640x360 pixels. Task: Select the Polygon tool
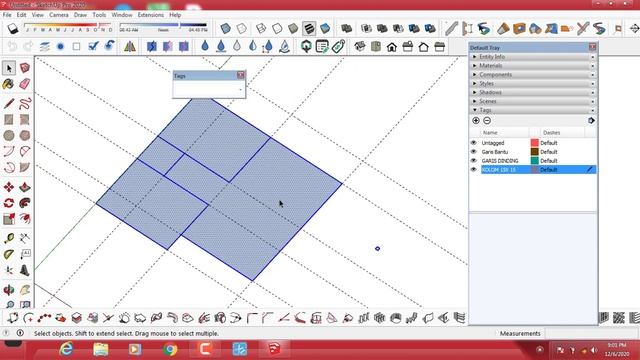(24, 135)
